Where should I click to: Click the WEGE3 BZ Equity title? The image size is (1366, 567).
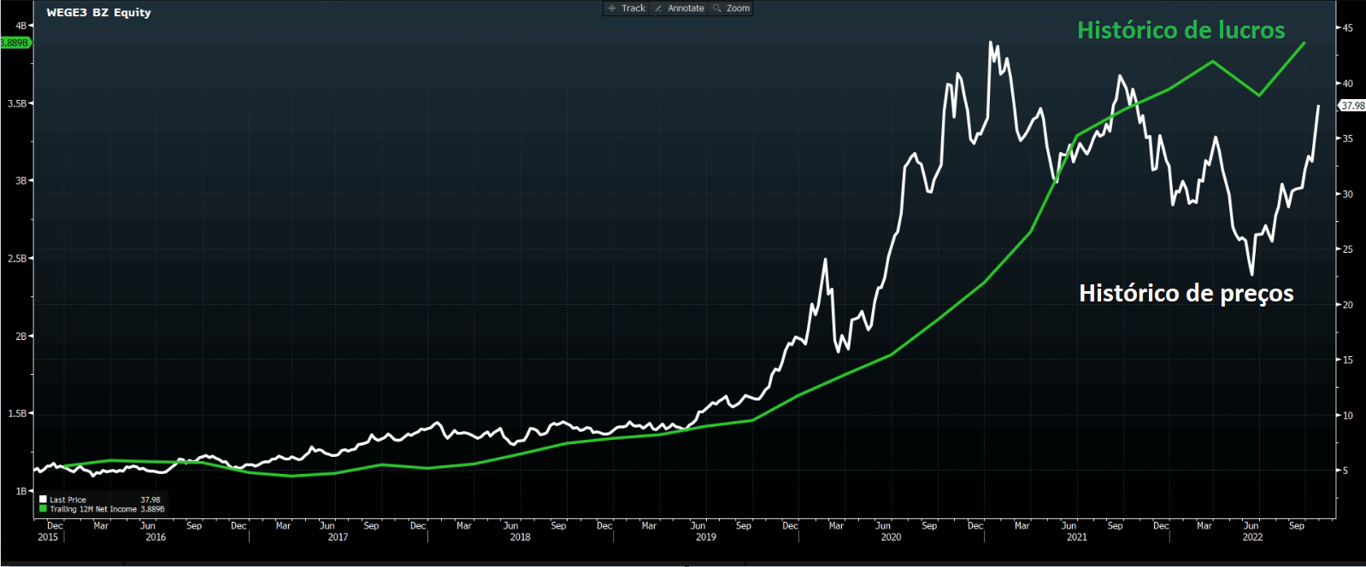[x=99, y=14]
